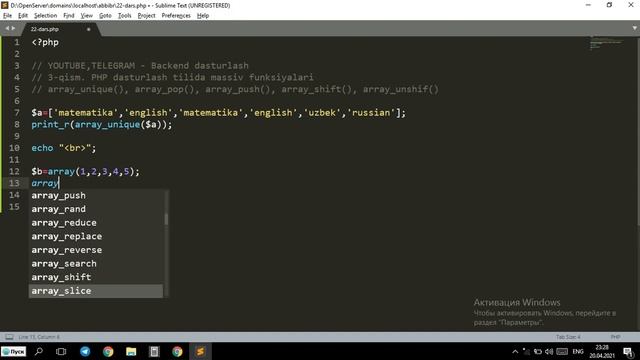Open the clock showing 23:28
Image resolution: width=640 pixels, height=360 pixels.
[x=602, y=351]
